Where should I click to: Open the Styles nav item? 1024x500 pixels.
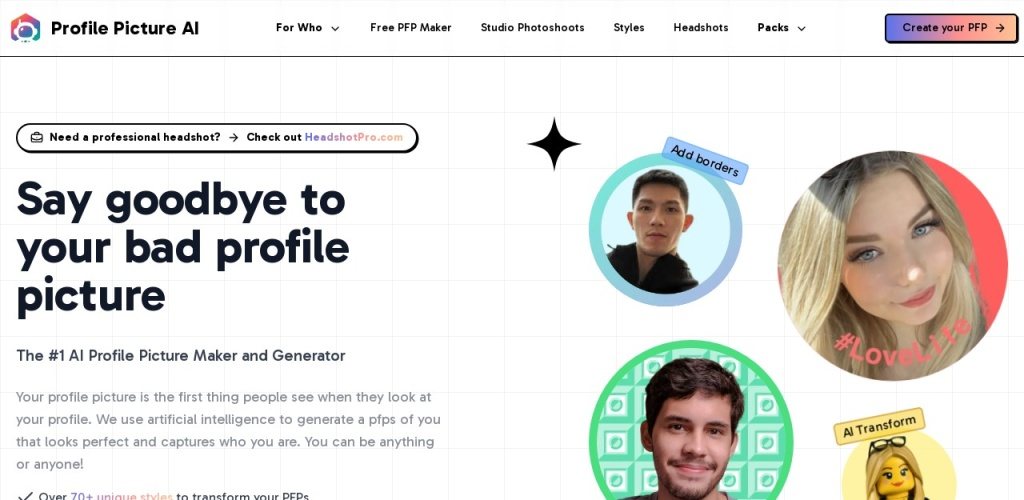(x=629, y=28)
